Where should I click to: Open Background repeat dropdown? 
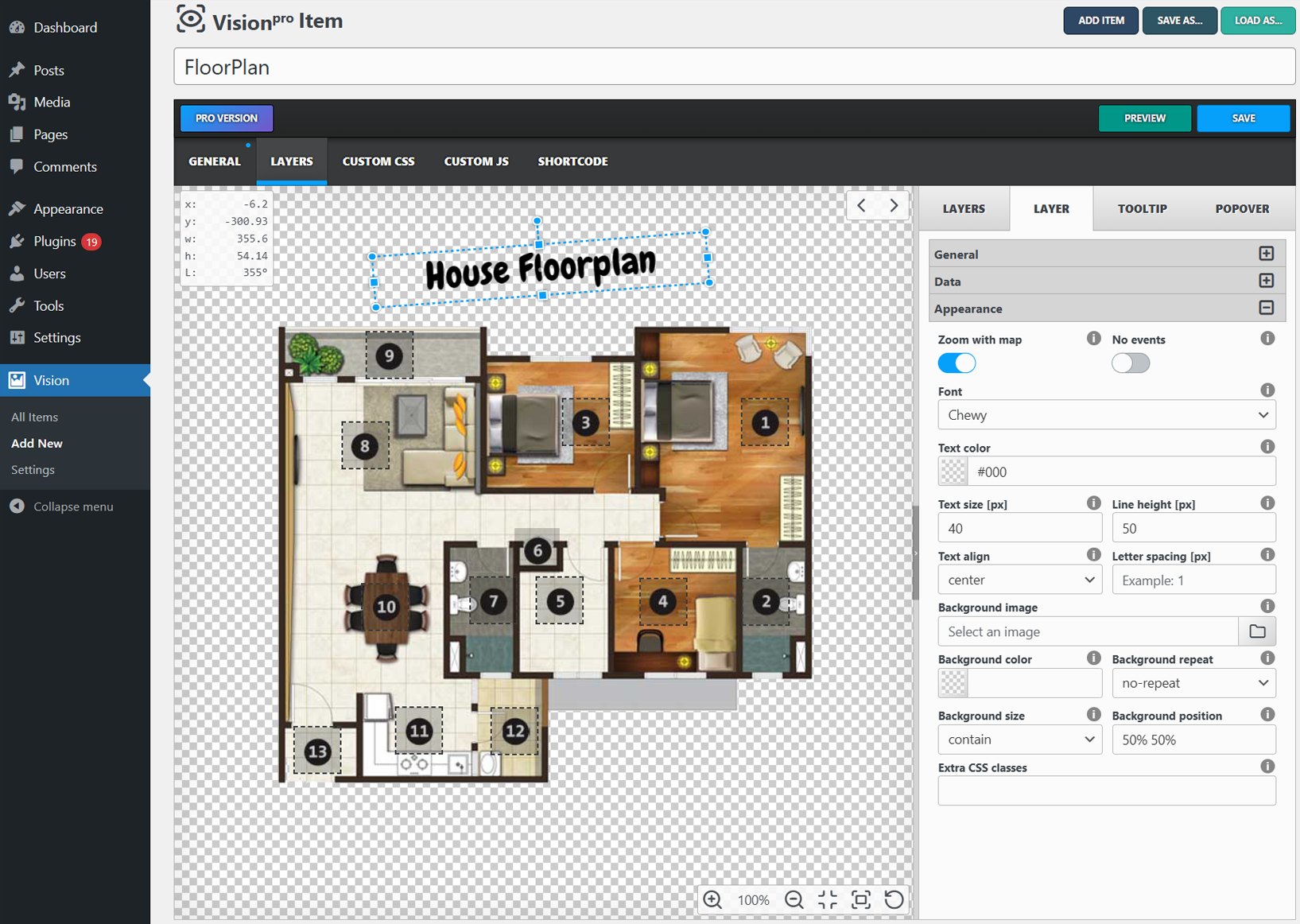click(1193, 683)
